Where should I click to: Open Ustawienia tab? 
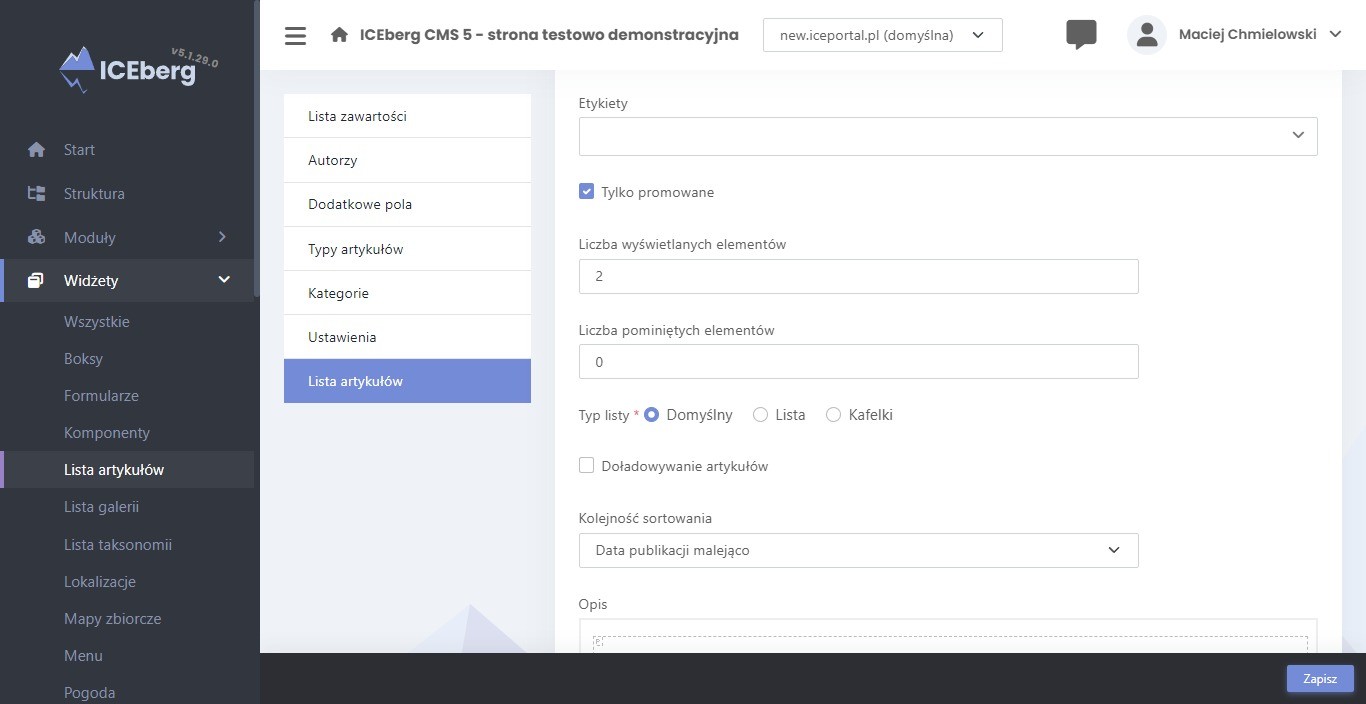407,337
